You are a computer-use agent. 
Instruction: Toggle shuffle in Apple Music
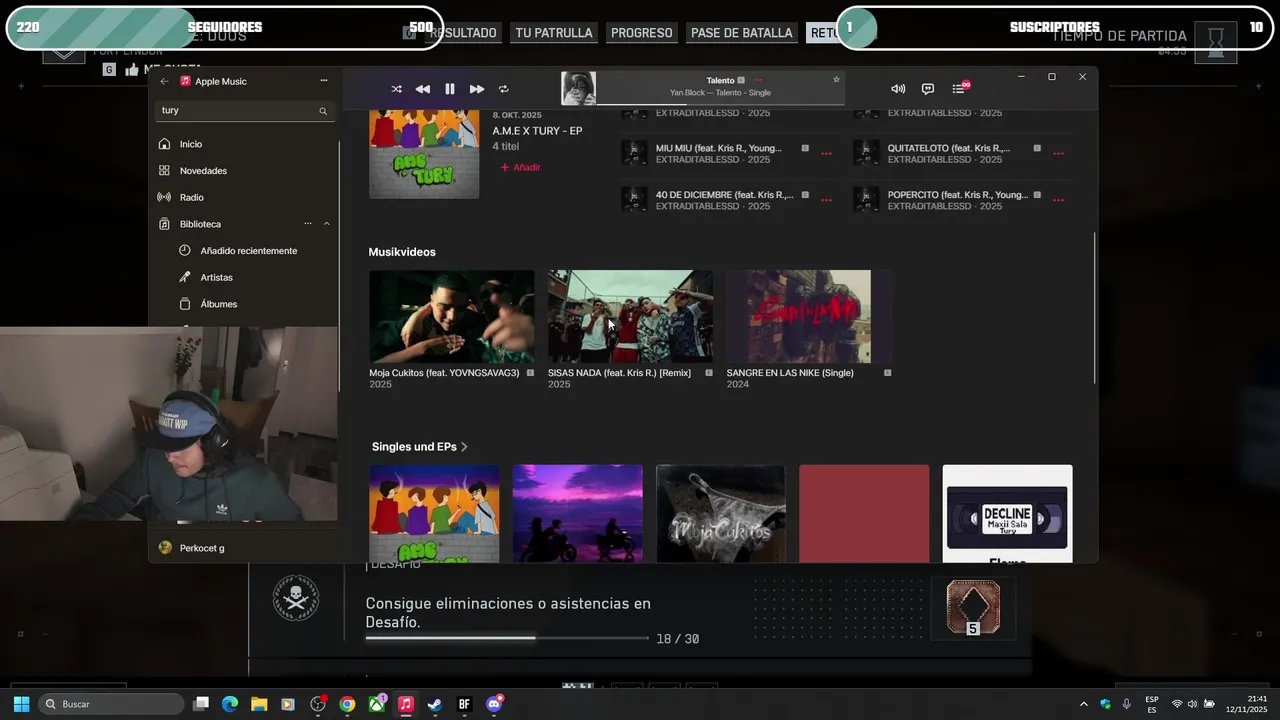(x=396, y=89)
